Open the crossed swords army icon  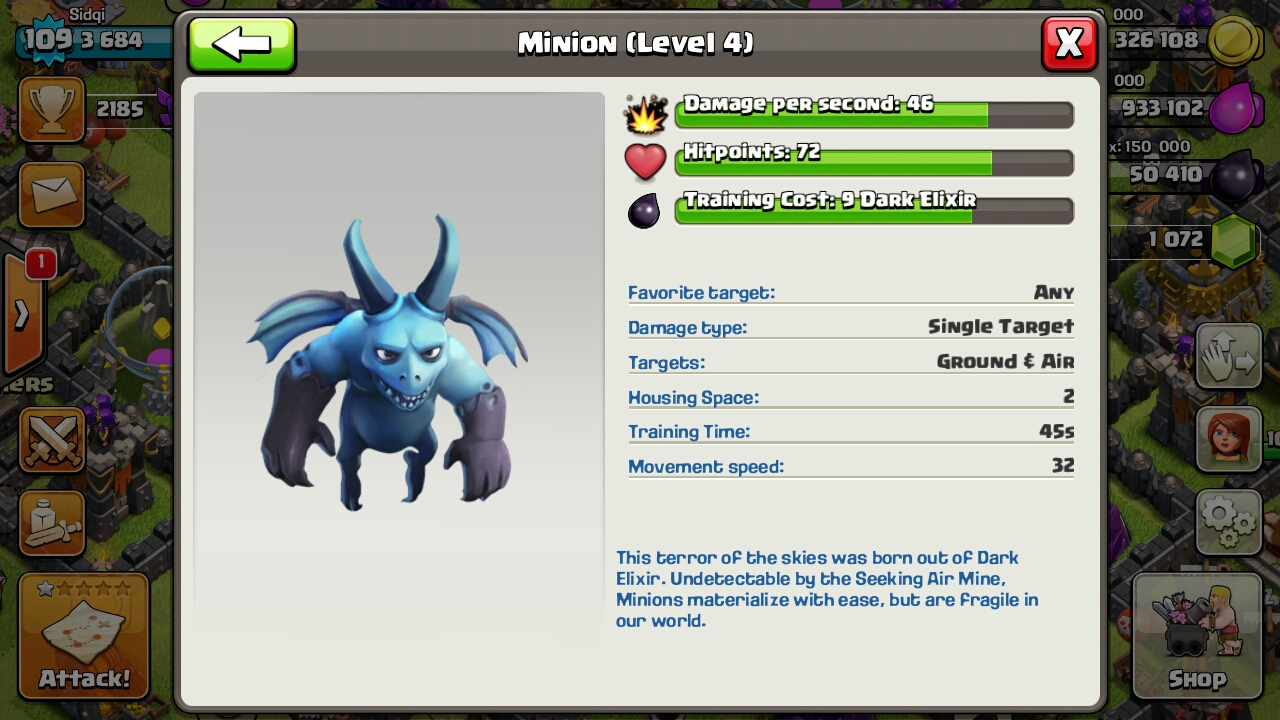[52, 439]
